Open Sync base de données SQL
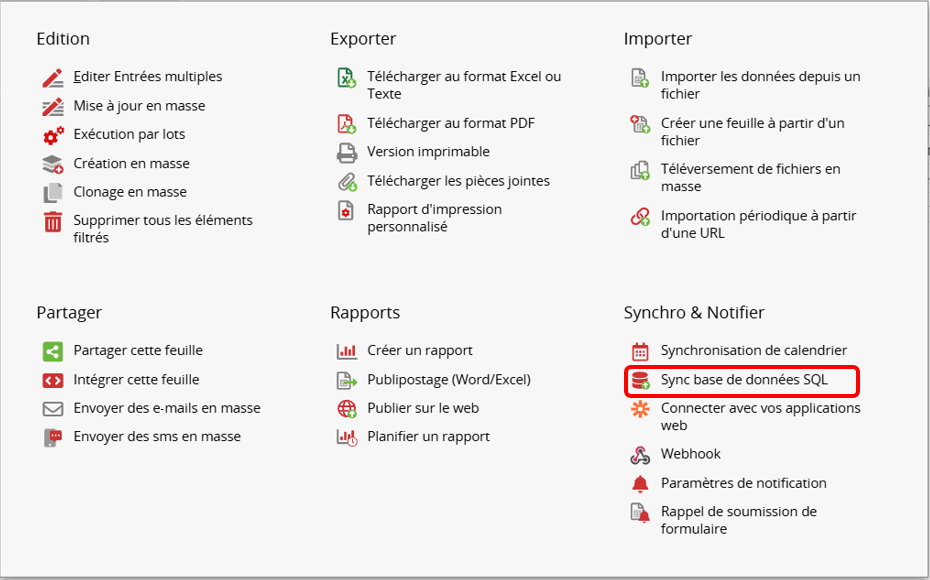The height and width of the screenshot is (580, 930). point(743,380)
